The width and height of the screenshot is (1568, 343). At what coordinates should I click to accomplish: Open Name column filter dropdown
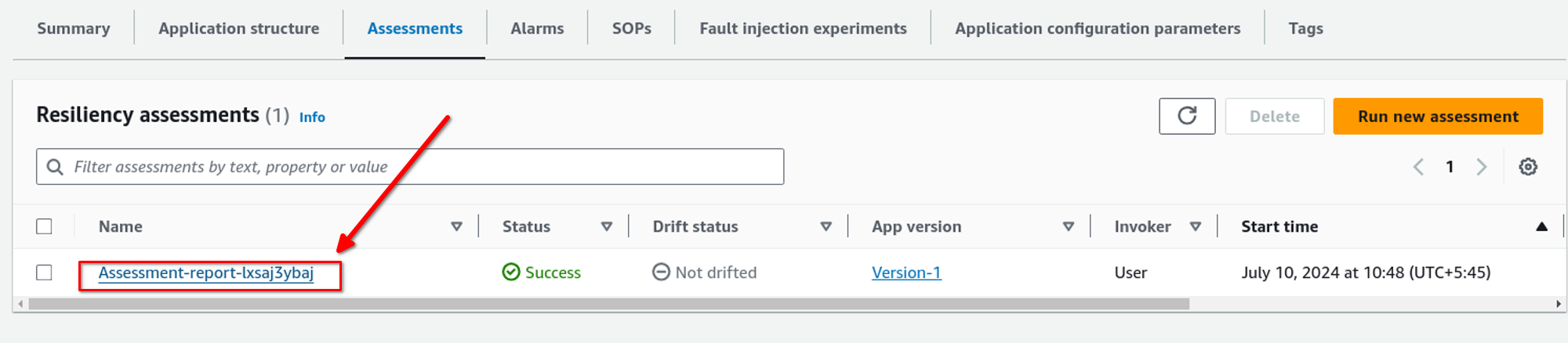pyautogui.click(x=456, y=226)
